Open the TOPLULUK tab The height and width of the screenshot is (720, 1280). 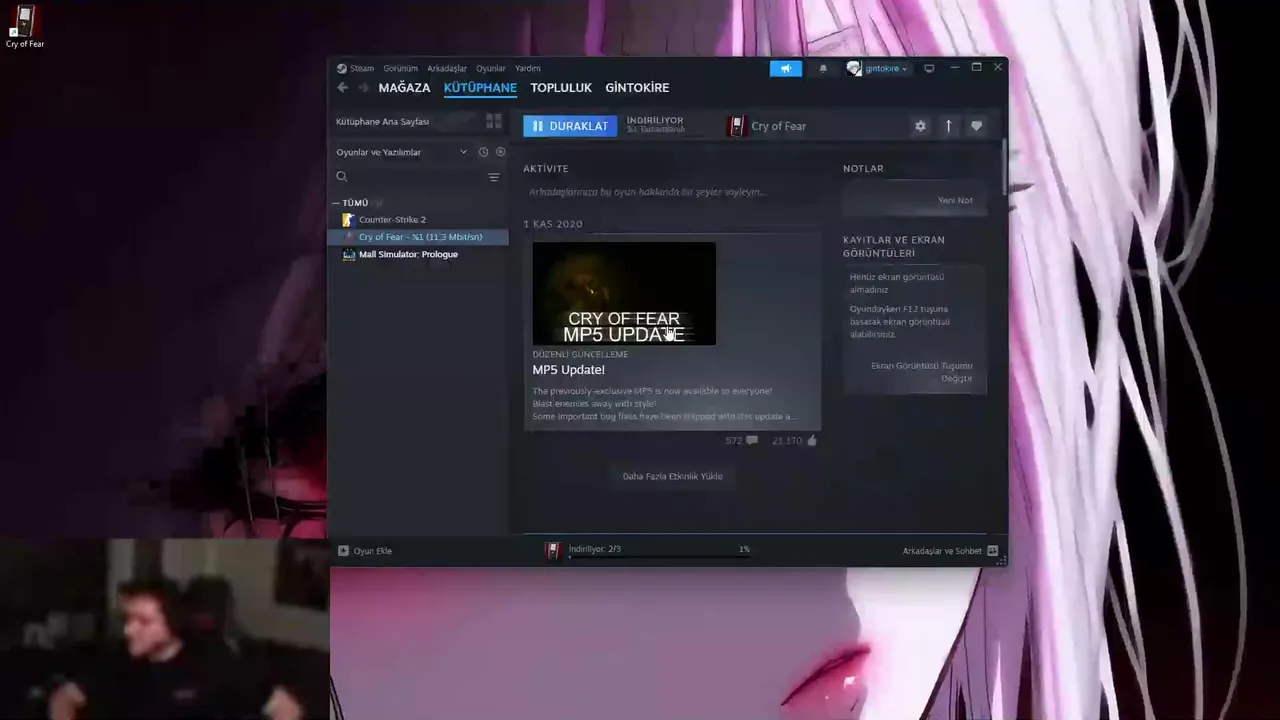561,88
